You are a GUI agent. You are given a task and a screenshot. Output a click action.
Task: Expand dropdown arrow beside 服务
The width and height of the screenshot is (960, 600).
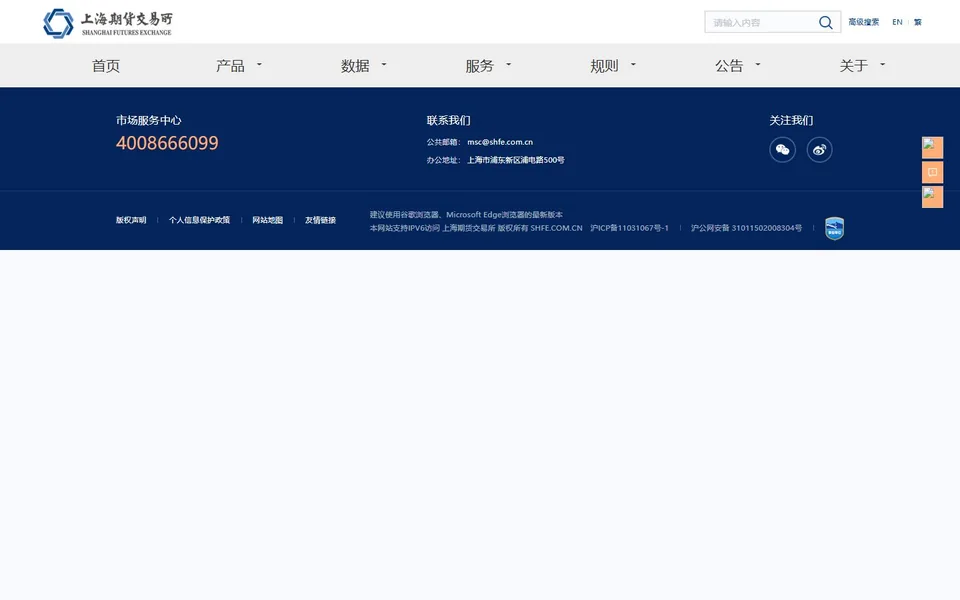pyautogui.click(x=508, y=64)
